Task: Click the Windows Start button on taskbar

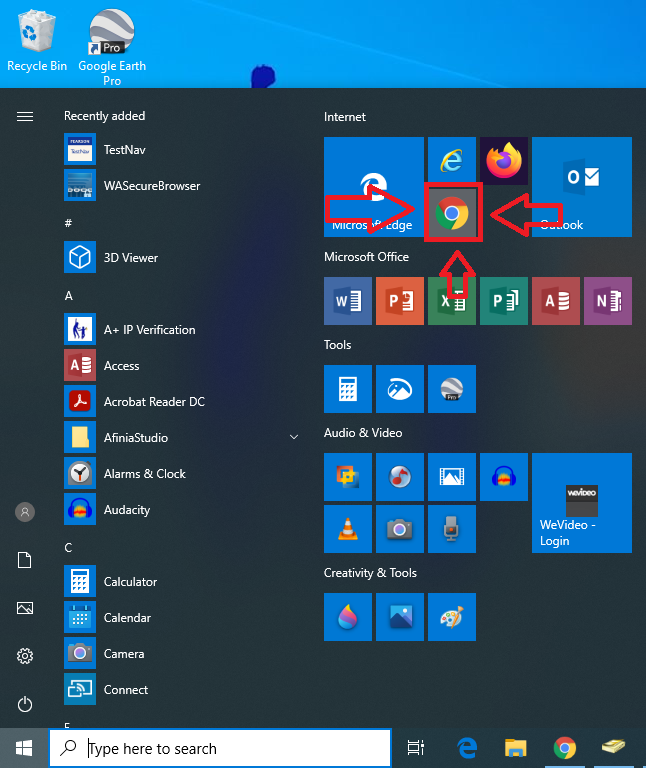Action: 24,748
